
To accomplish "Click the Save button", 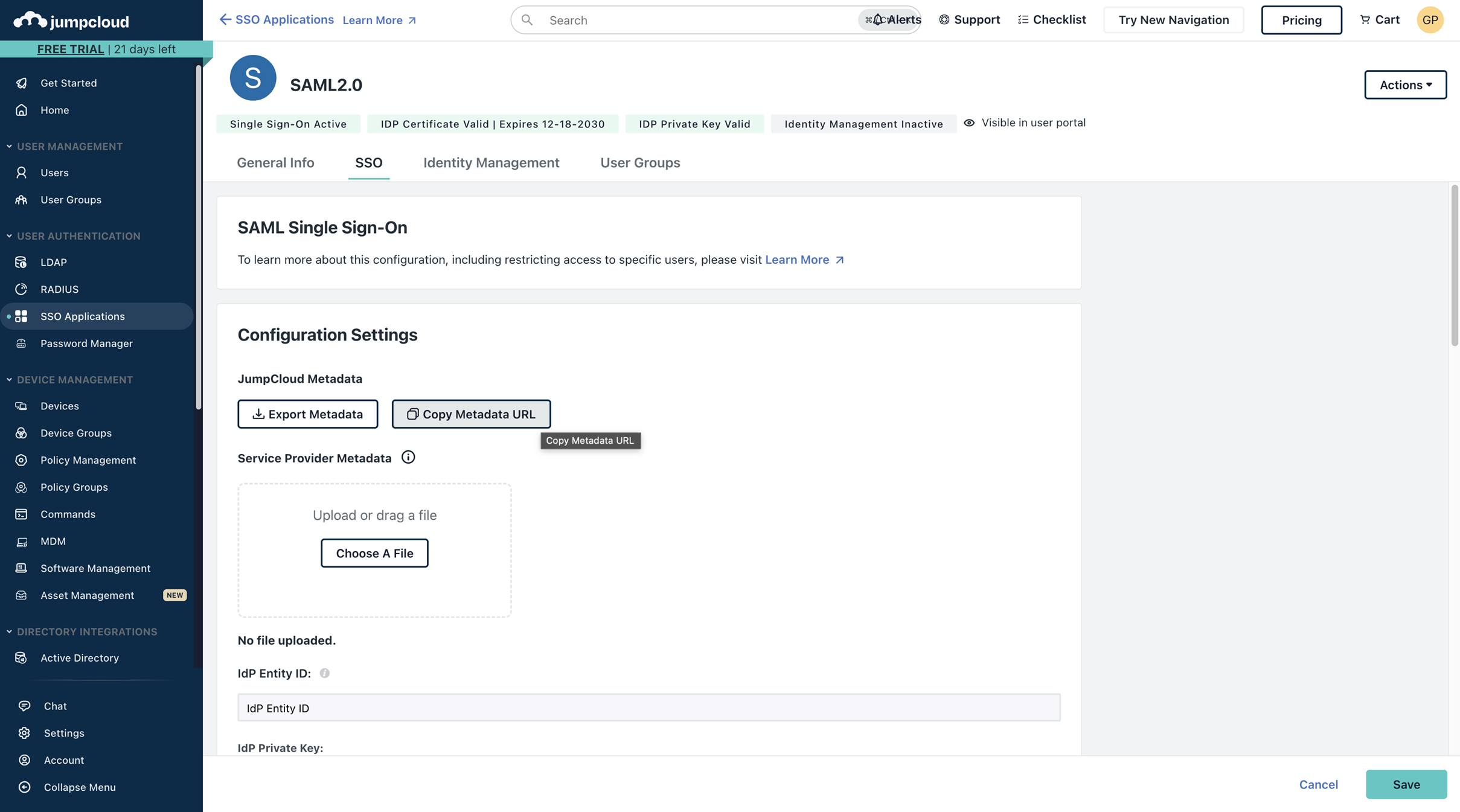I will tap(1406, 784).
